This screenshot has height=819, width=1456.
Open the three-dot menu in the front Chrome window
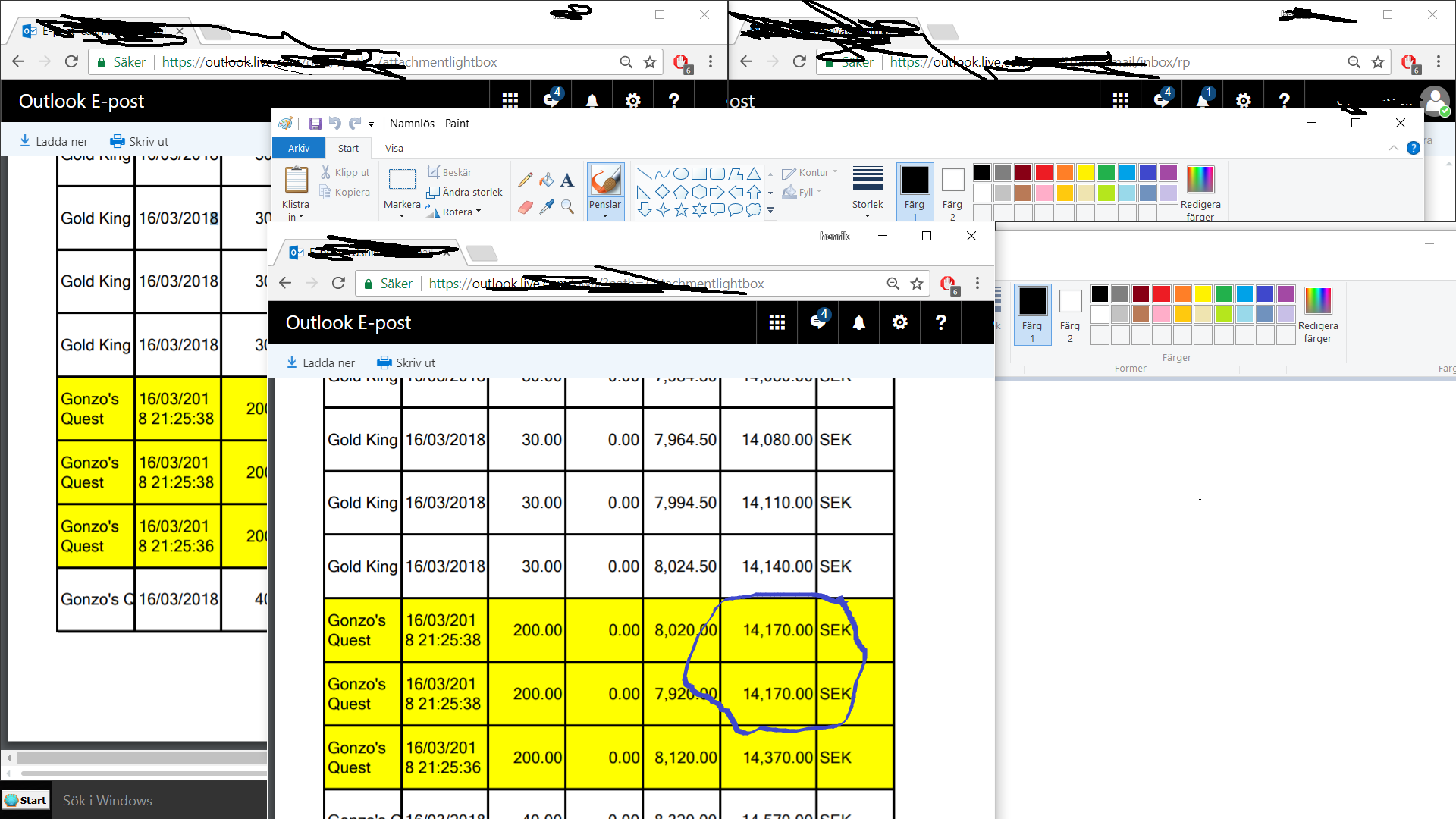point(977,283)
